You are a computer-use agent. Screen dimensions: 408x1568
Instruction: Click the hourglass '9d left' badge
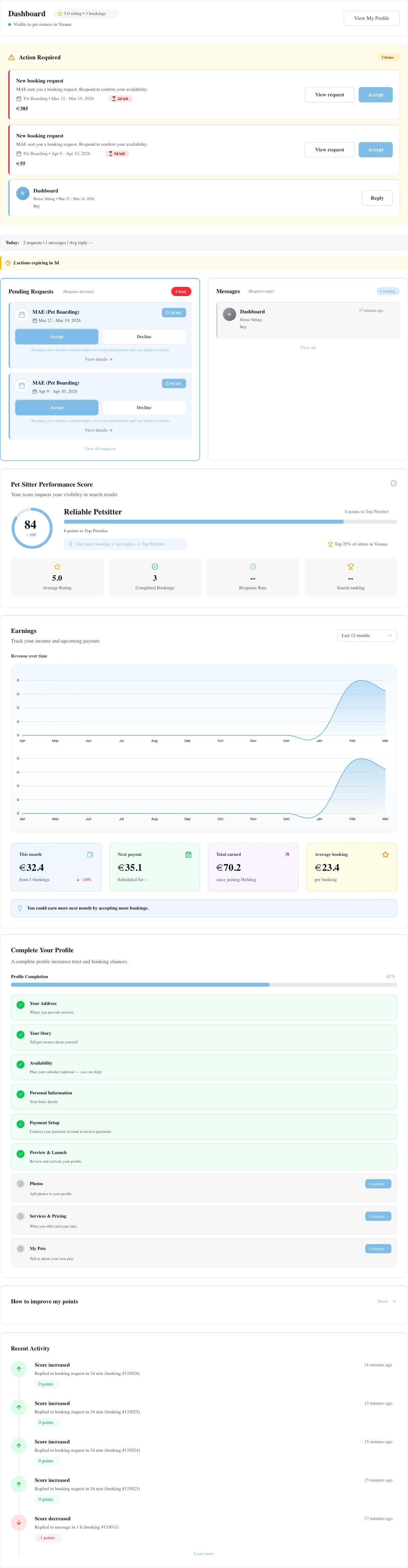pos(117,153)
